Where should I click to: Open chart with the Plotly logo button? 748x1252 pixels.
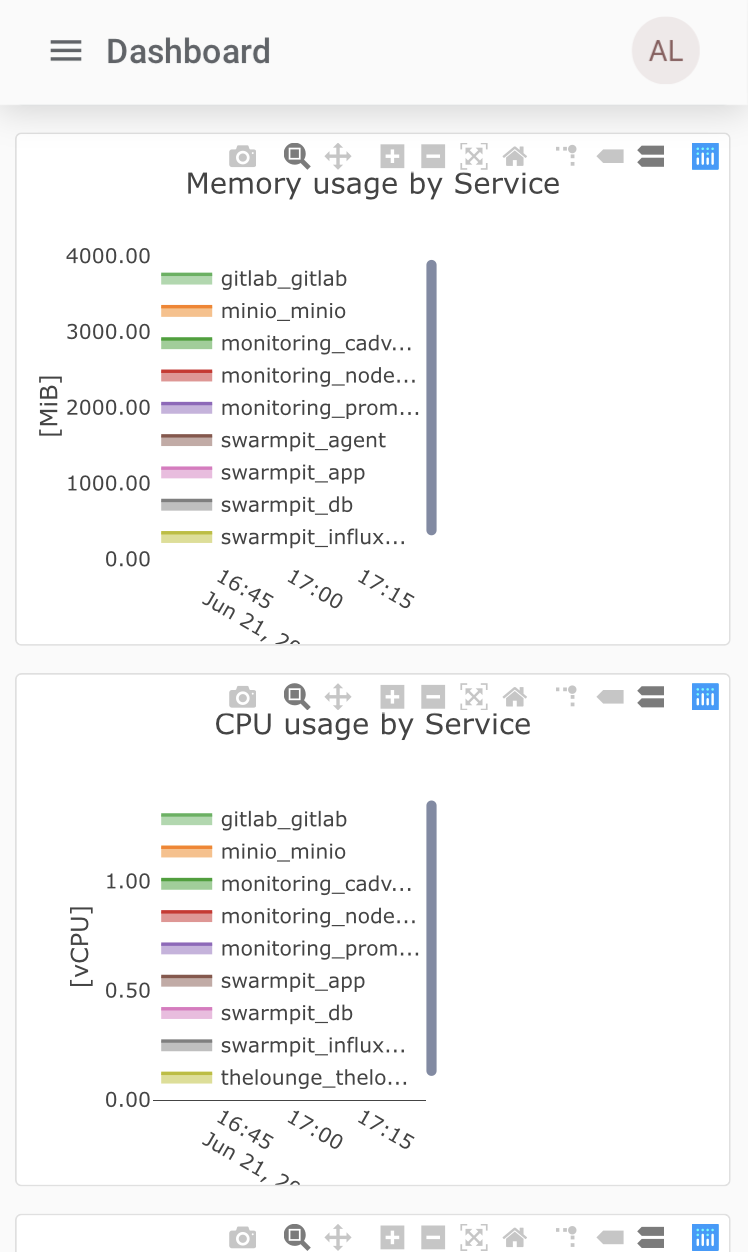tap(705, 156)
